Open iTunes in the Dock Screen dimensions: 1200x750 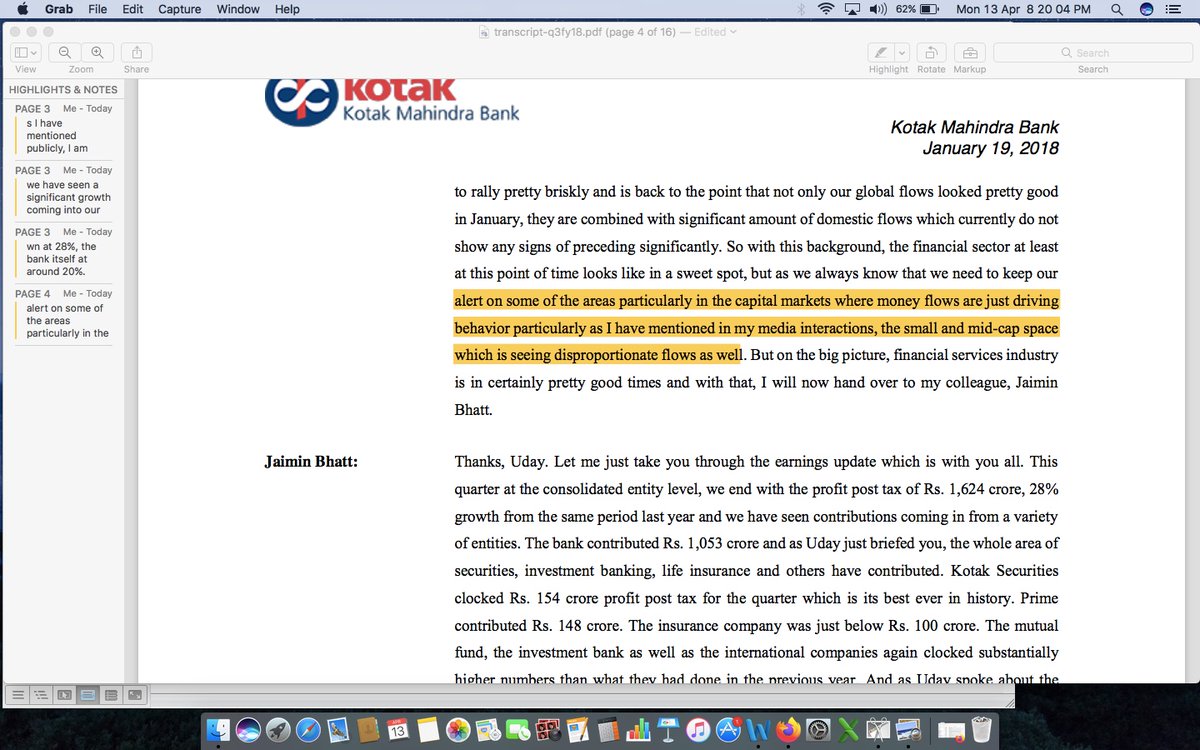click(x=698, y=730)
